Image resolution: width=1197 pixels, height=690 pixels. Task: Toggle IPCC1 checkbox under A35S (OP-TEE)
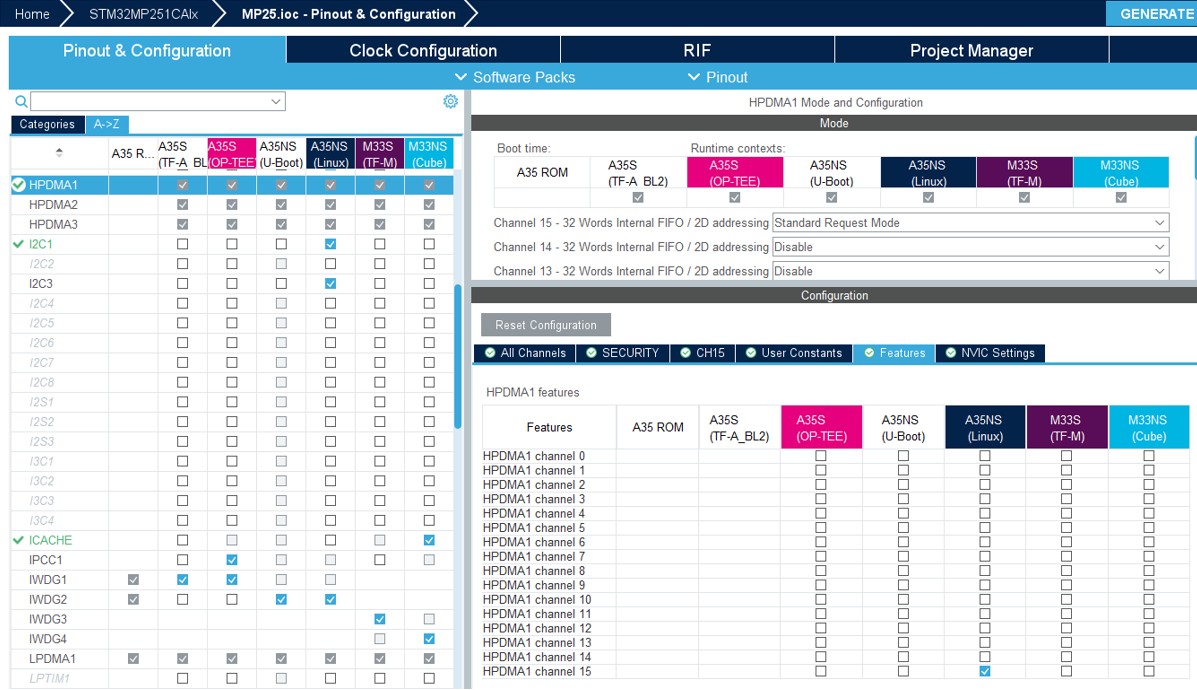[232, 560]
